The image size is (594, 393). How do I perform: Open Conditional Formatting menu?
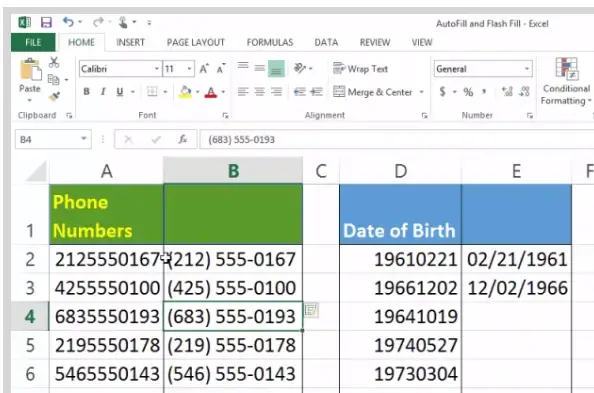click(x=566, y=81)
